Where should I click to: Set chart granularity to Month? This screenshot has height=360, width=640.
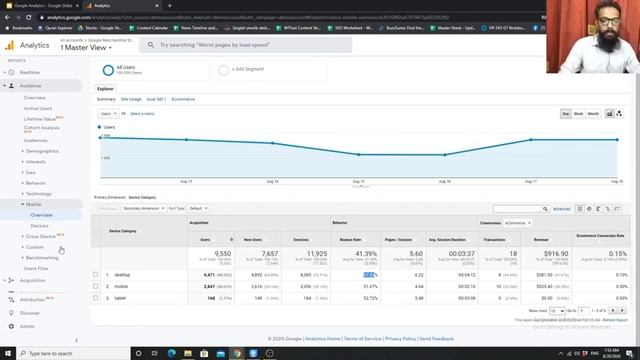[x=593, y=114]
